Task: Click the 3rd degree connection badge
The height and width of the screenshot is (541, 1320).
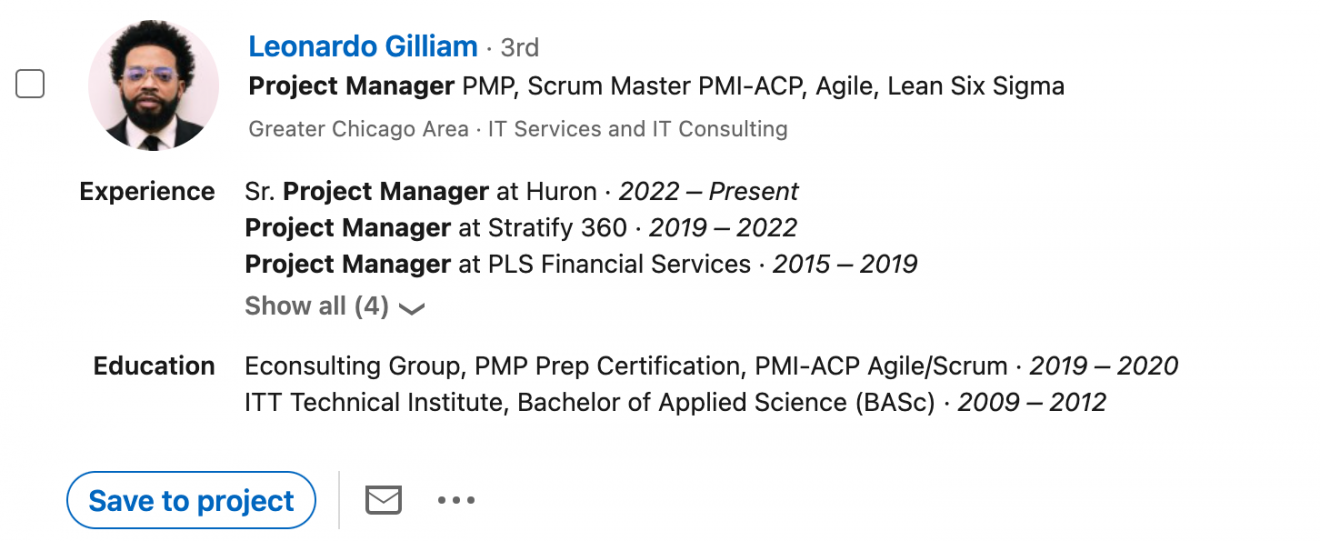Action: pos(520,48)
